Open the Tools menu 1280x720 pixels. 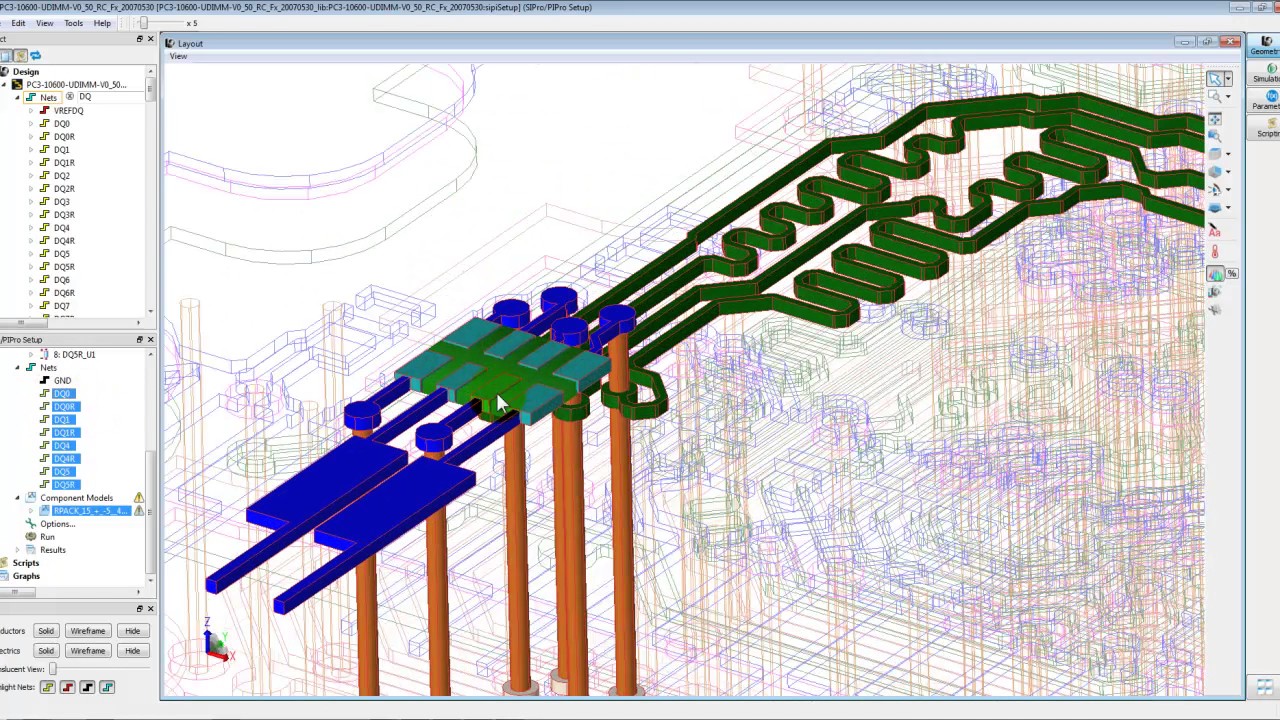74,23
